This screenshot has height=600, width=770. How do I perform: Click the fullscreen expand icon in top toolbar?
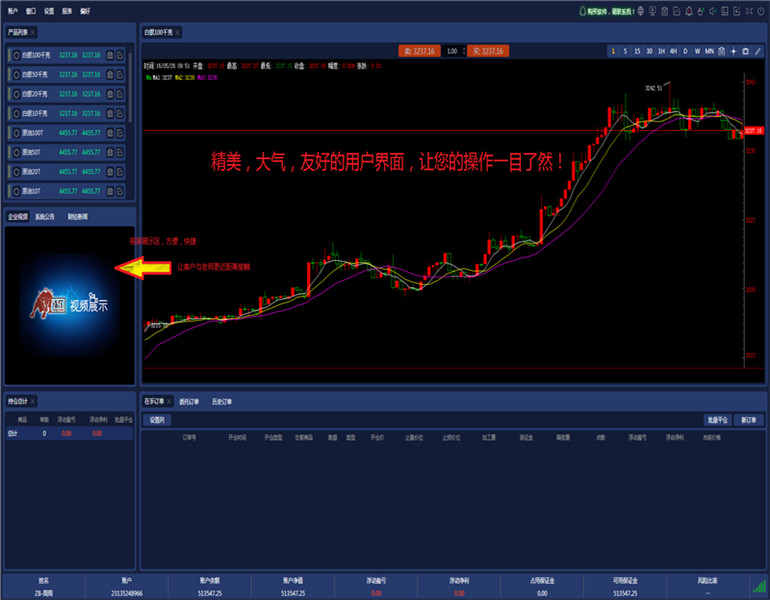749,11
